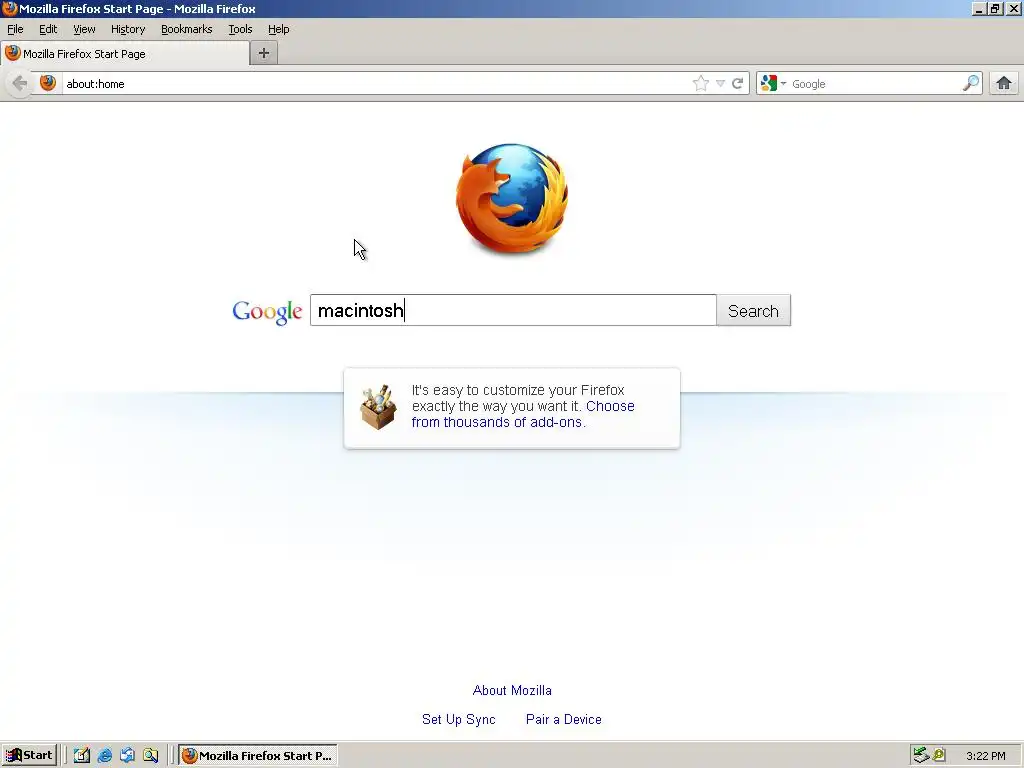Viewport: 1024px width, 768px height.
Task: Open the Edit menu
Action: tap(48, 29)
